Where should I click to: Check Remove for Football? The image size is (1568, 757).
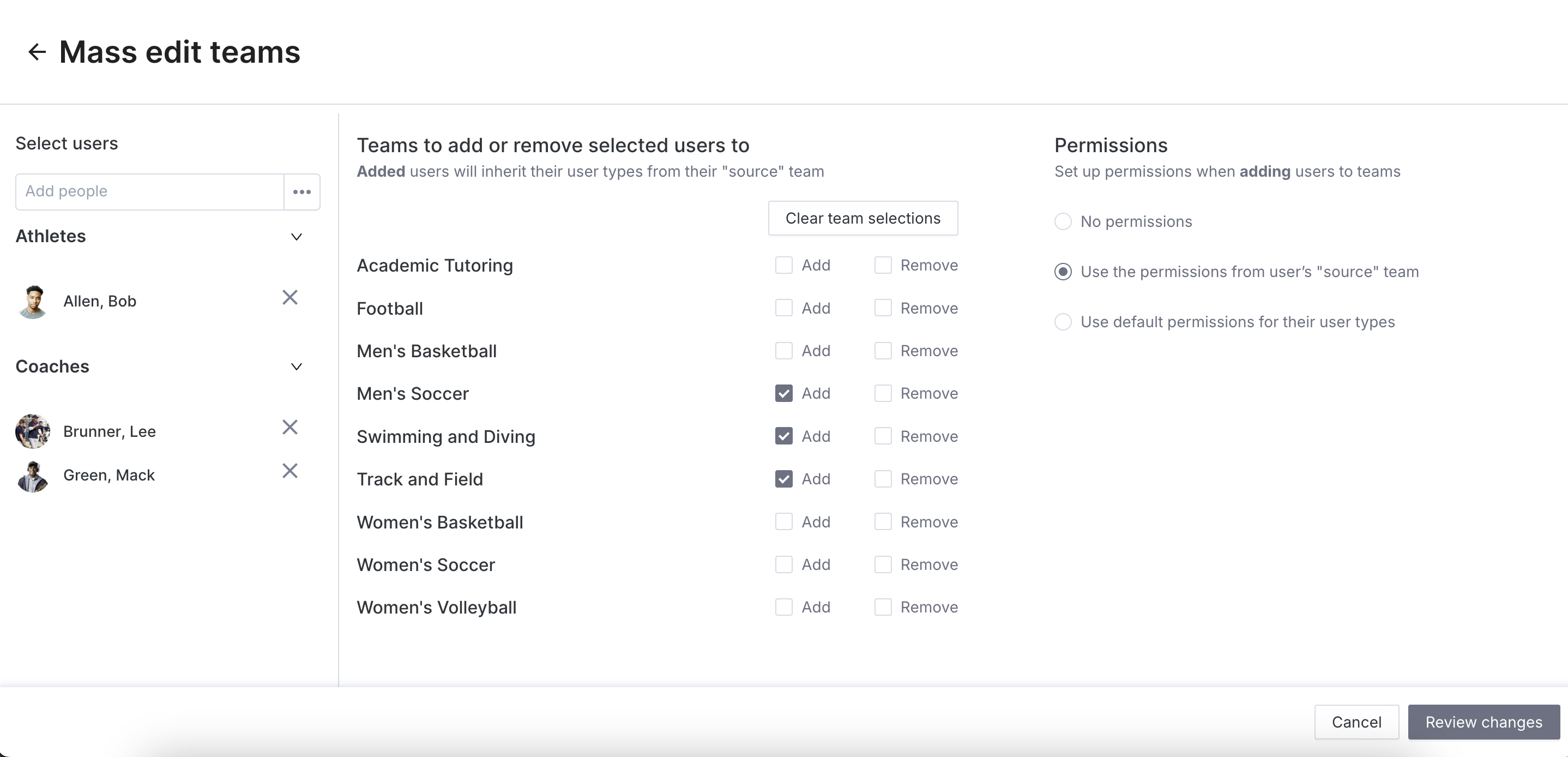pyautogui.click(x=883, y=308)
